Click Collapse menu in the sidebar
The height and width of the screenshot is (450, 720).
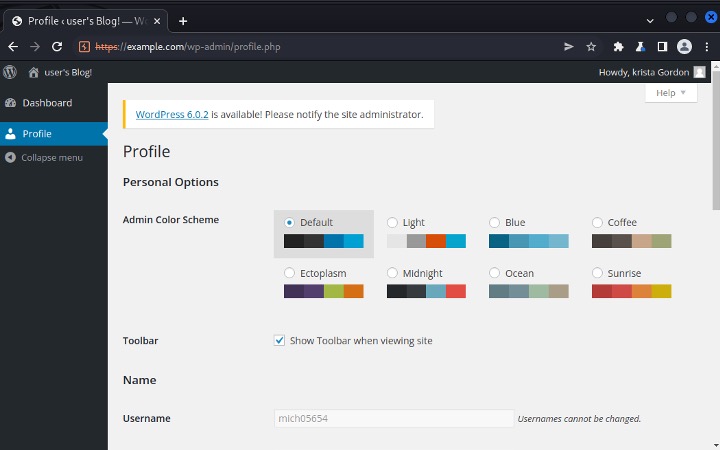click(x=52, y=158)
